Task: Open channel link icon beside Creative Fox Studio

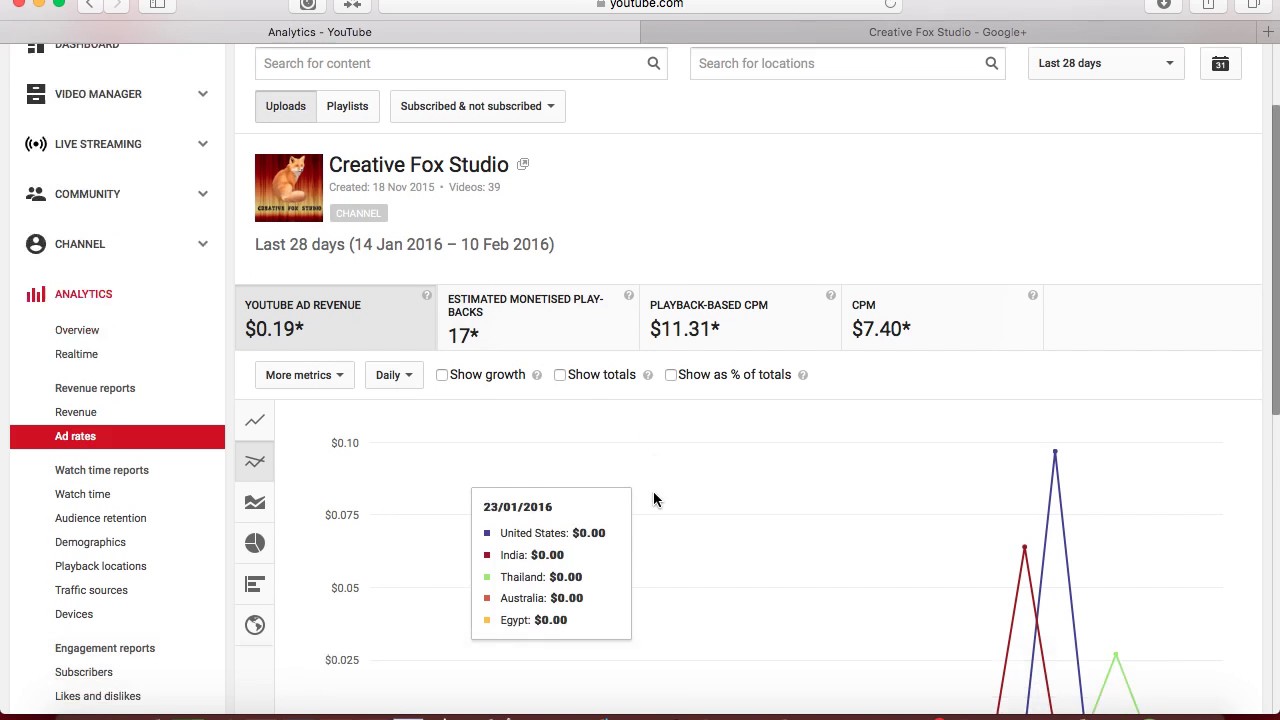Action: [522, 164]
